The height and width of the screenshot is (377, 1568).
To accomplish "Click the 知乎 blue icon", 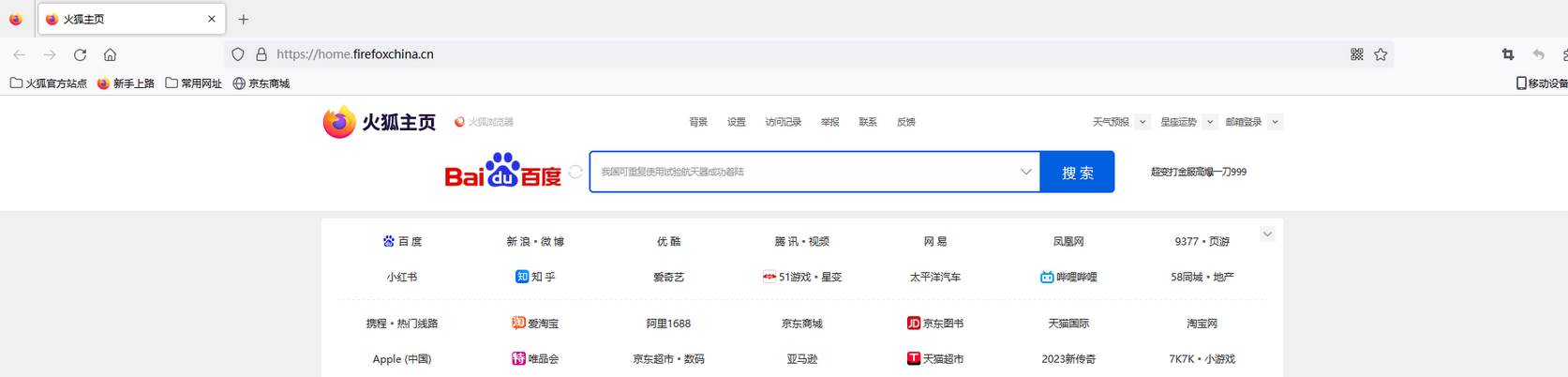I will (522, 277).
